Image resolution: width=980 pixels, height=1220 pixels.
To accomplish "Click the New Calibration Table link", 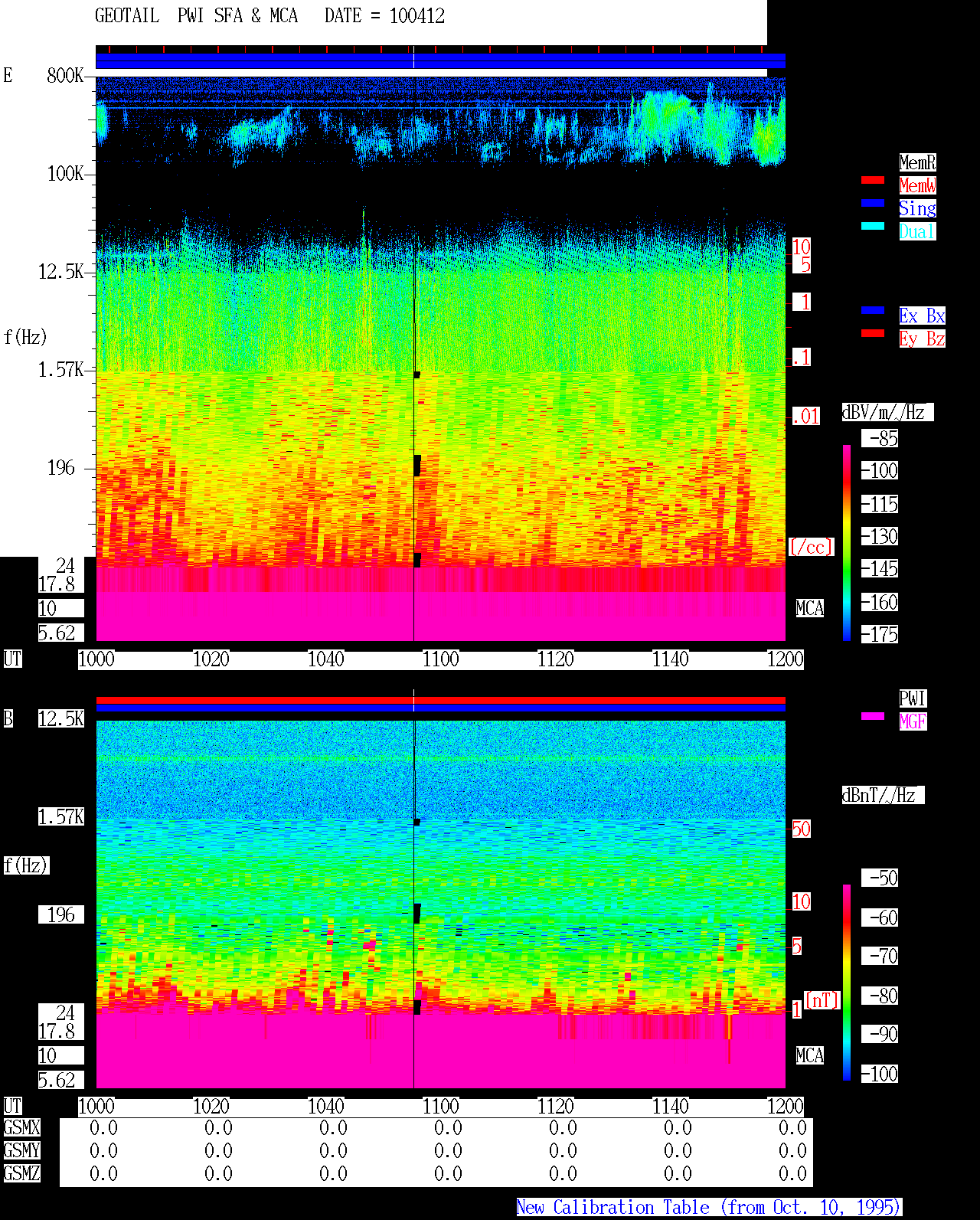I will 709,1208.
